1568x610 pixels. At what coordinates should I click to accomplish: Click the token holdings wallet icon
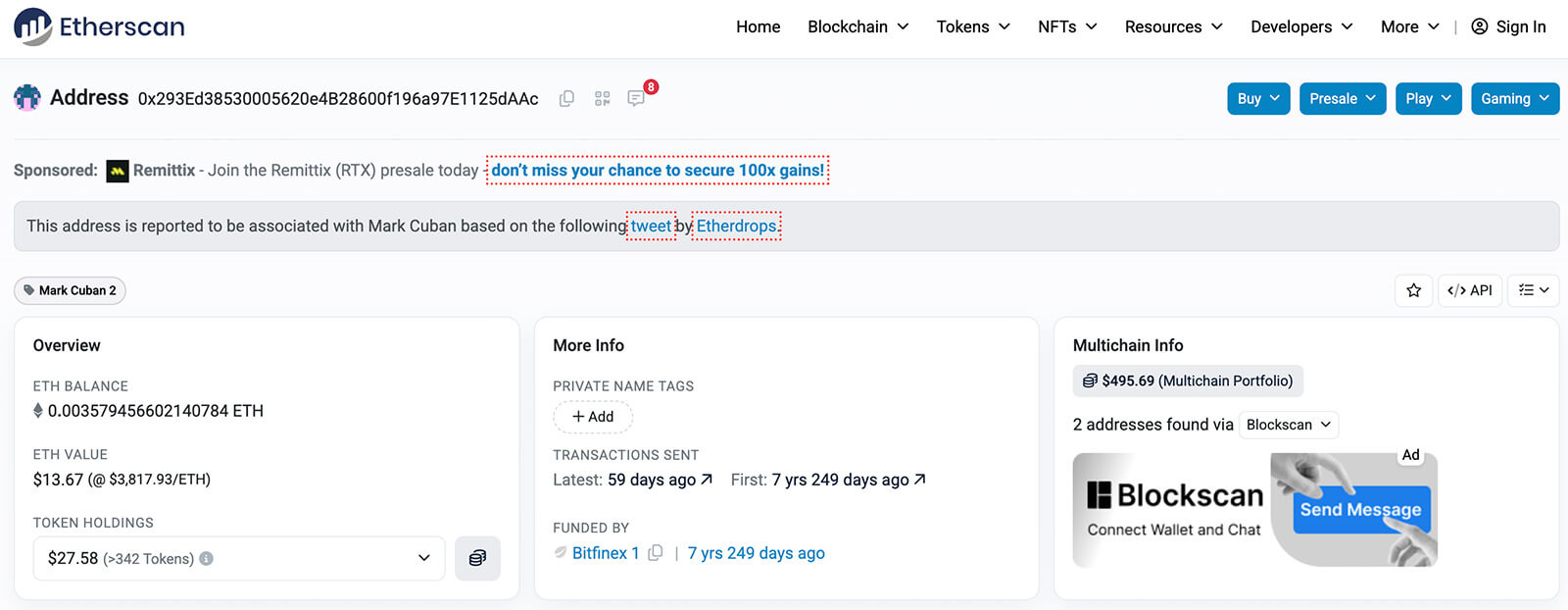click(477, 558)
